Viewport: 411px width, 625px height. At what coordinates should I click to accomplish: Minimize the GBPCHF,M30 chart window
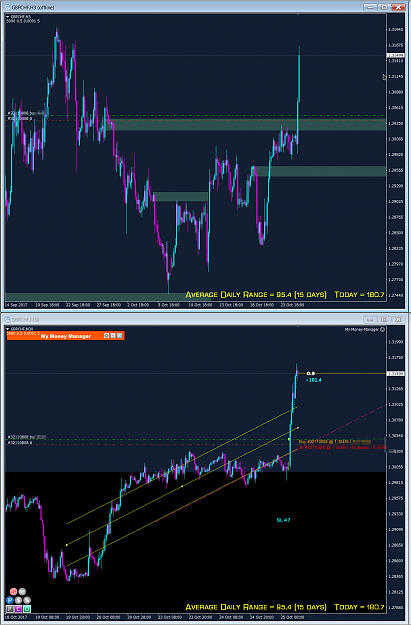tap(370, 319)
